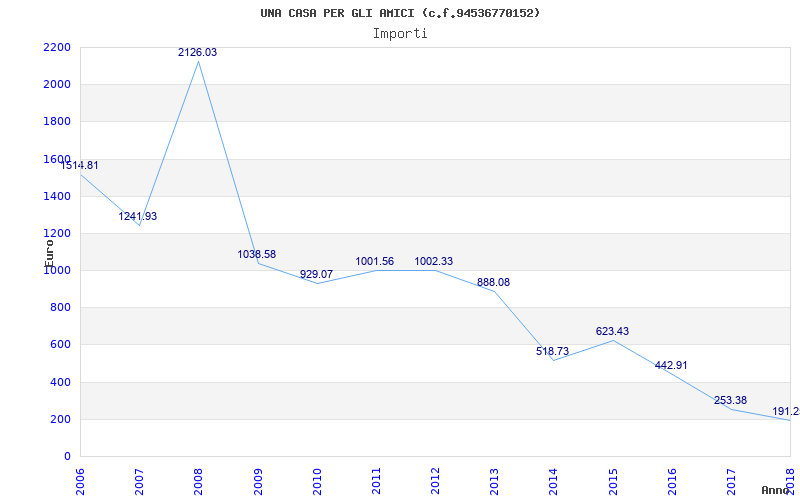Select the 623.43 data label
Image resolution: width=800 pixels, height=500 pixels.
pyautogui.click(x=612, y=332)
